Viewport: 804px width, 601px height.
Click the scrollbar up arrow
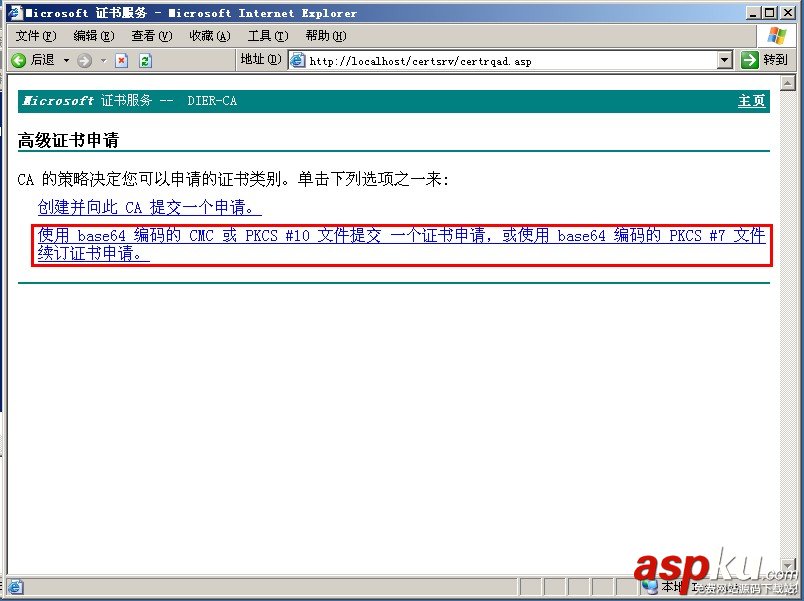click(787, 83)
